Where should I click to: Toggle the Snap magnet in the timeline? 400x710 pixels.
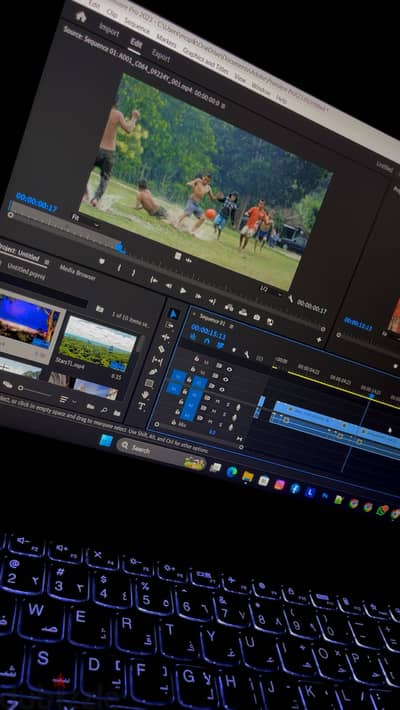[207, 341]
